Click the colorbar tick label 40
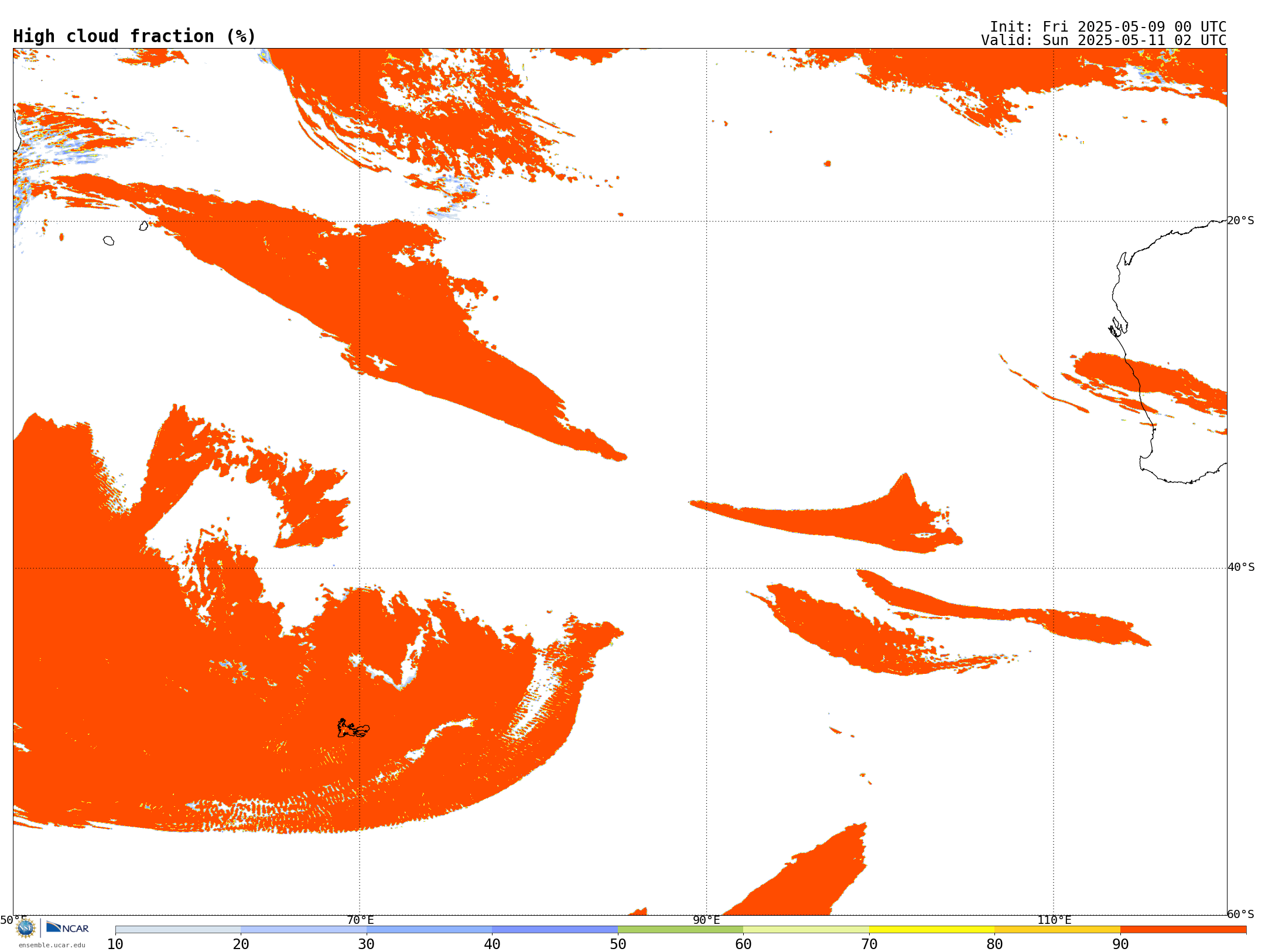Screen dimensions: 1265x952 click(492, 944)
